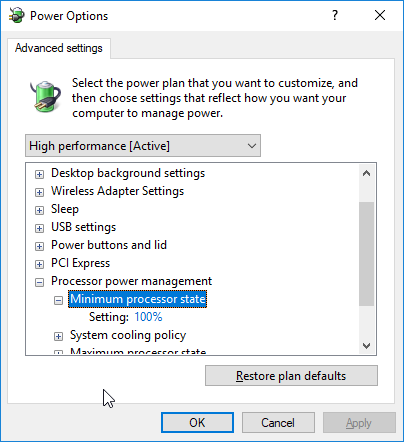Click the Power Options title bar icon

pos(17,15)
